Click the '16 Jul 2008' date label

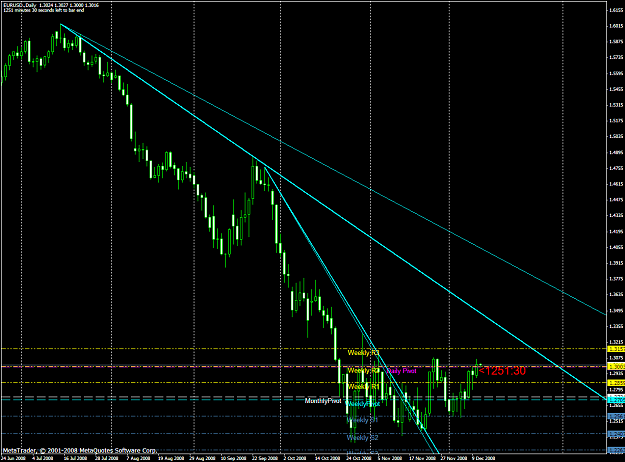click(75, 458)
